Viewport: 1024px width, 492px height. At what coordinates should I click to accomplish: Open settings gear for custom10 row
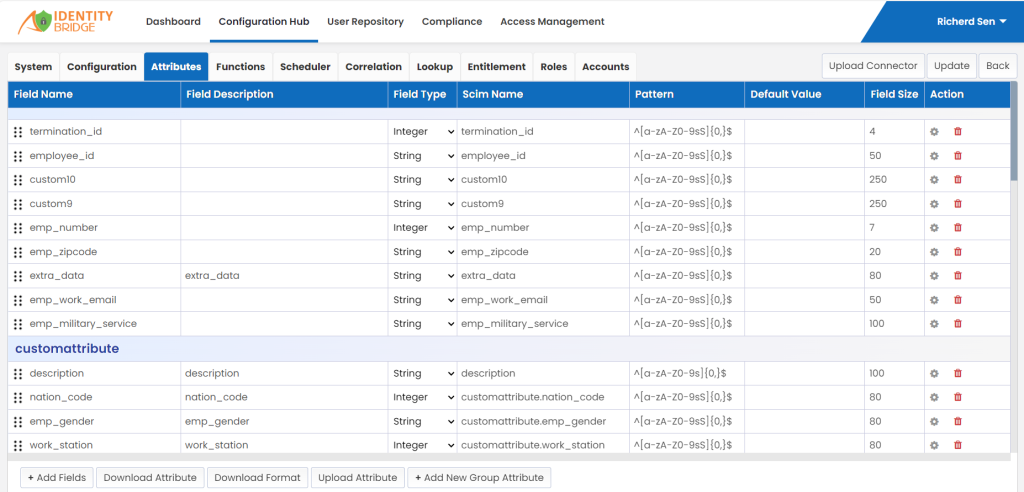(934, 179)
